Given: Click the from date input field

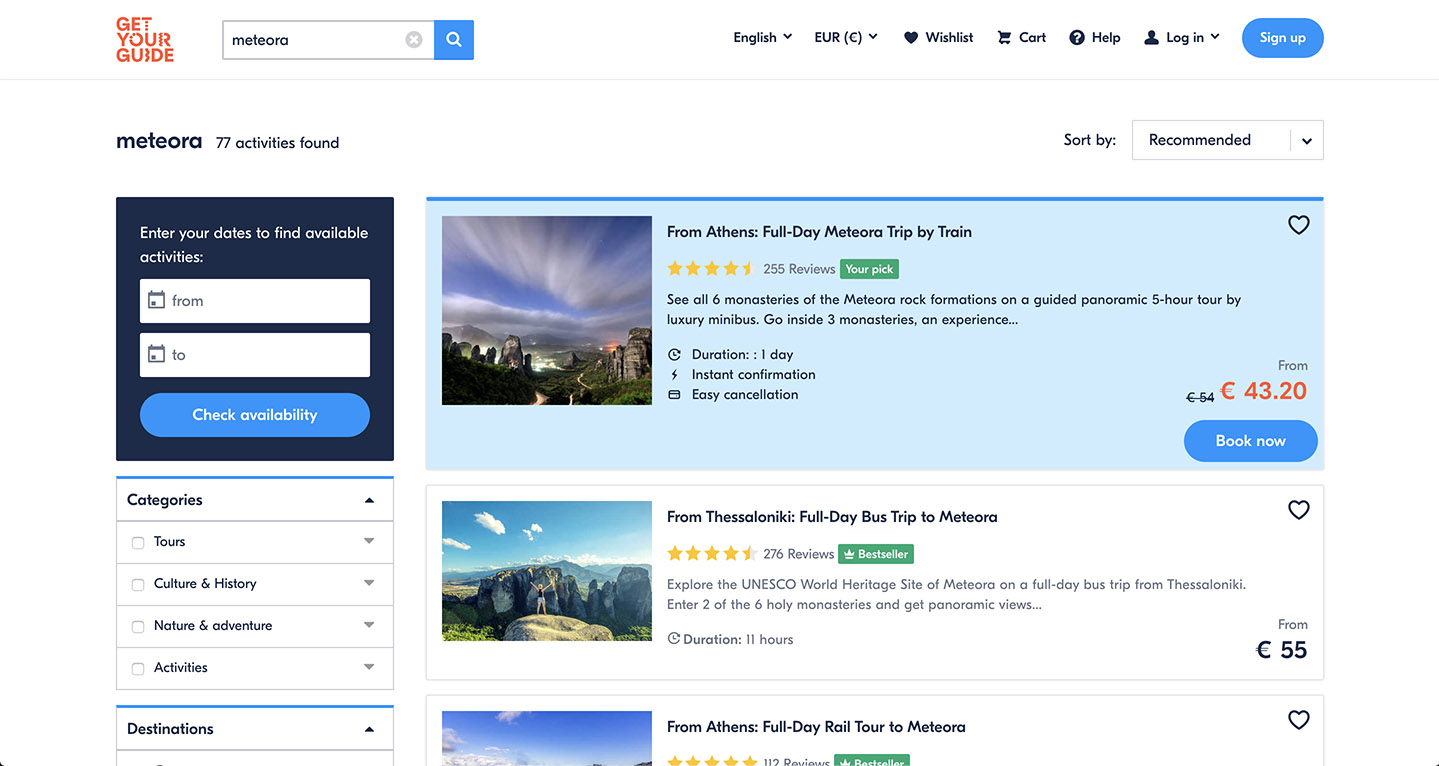Looking at the screenshot, I should 255,301.
